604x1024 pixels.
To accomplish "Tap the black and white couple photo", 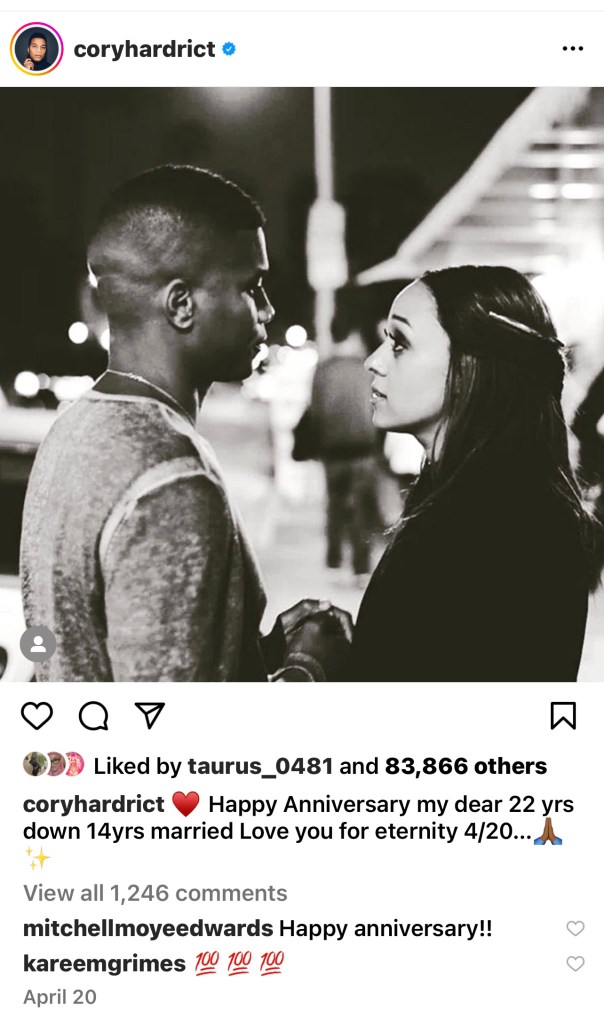I will [x=302, y=384].
